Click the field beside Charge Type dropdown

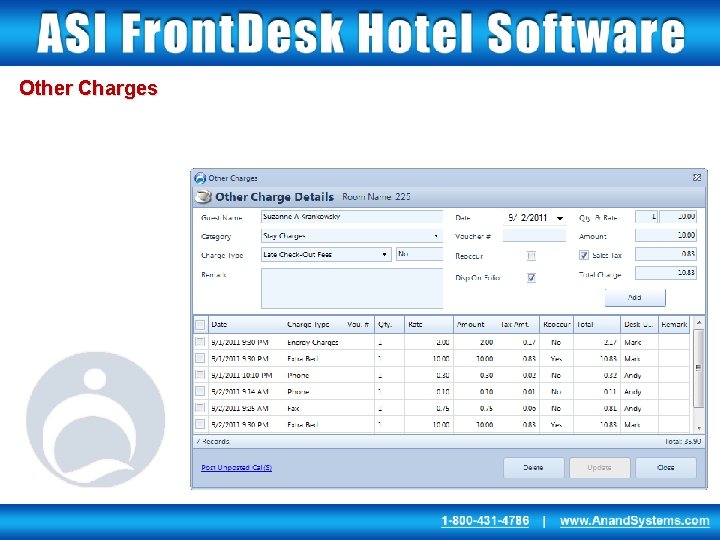pyautogui.click(x=420, y=254)
